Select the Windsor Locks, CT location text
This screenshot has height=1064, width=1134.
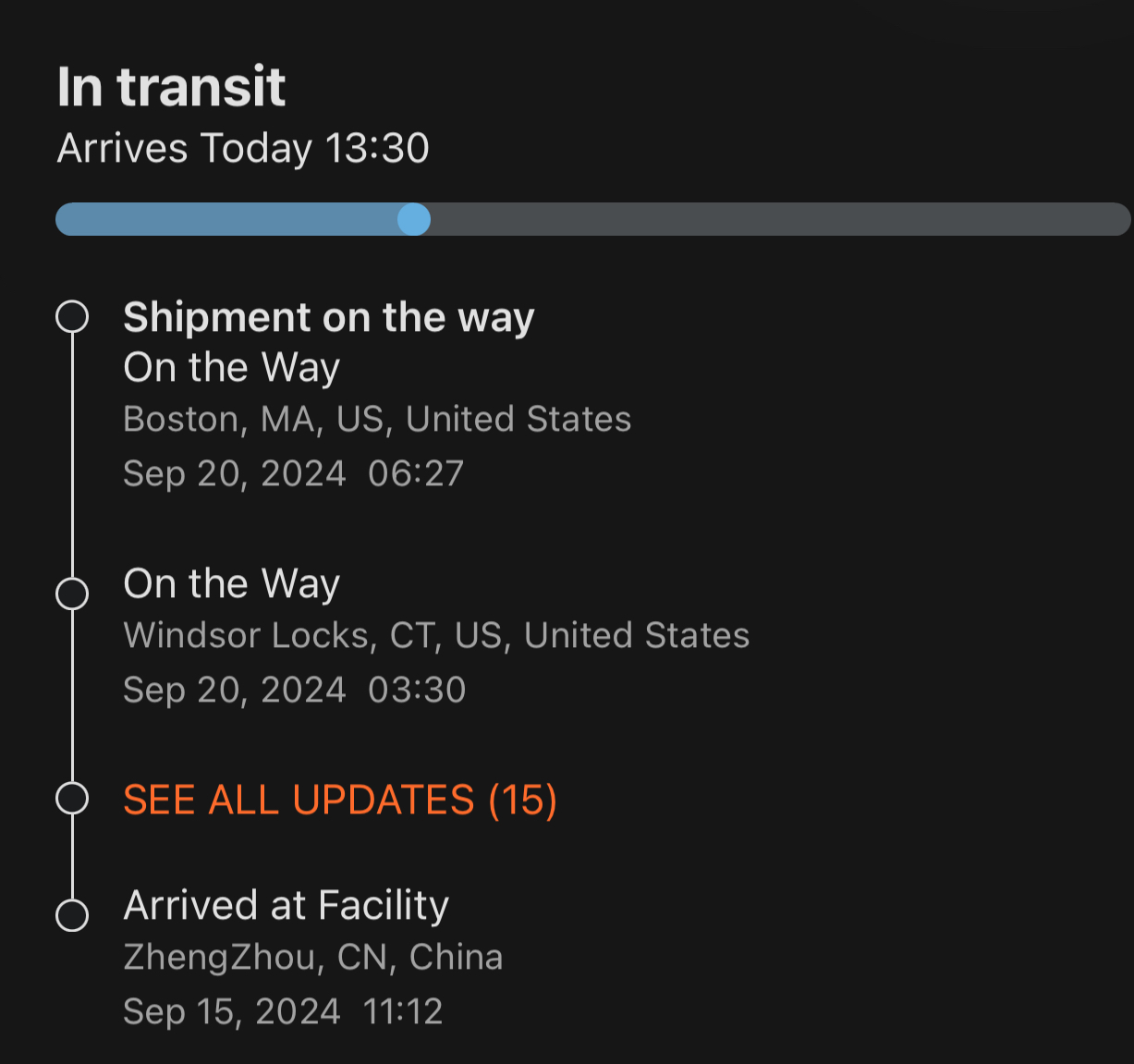(436, 636)
